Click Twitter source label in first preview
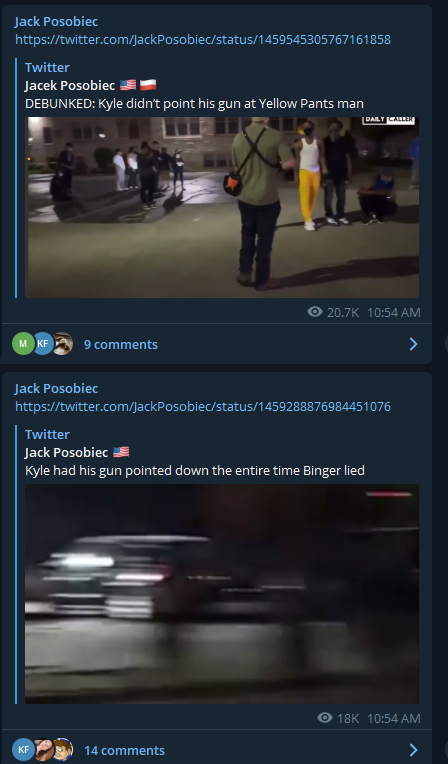 (x=47, y=67)
